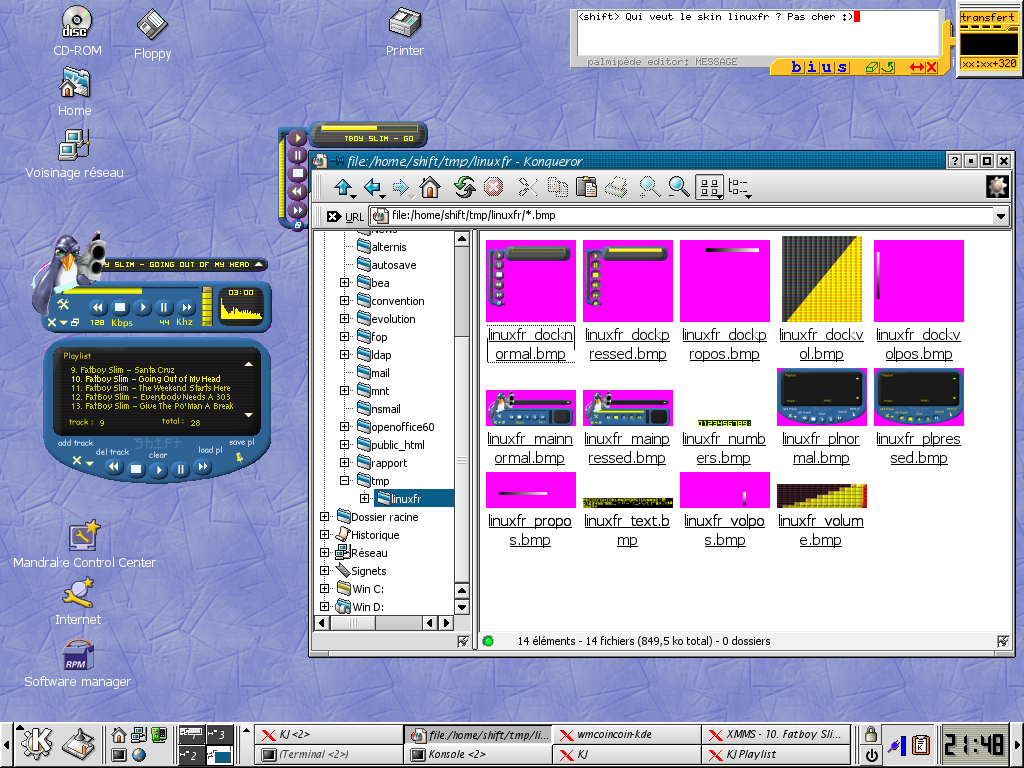Reload the current Konqueror folder view

(x=463, y=187)
